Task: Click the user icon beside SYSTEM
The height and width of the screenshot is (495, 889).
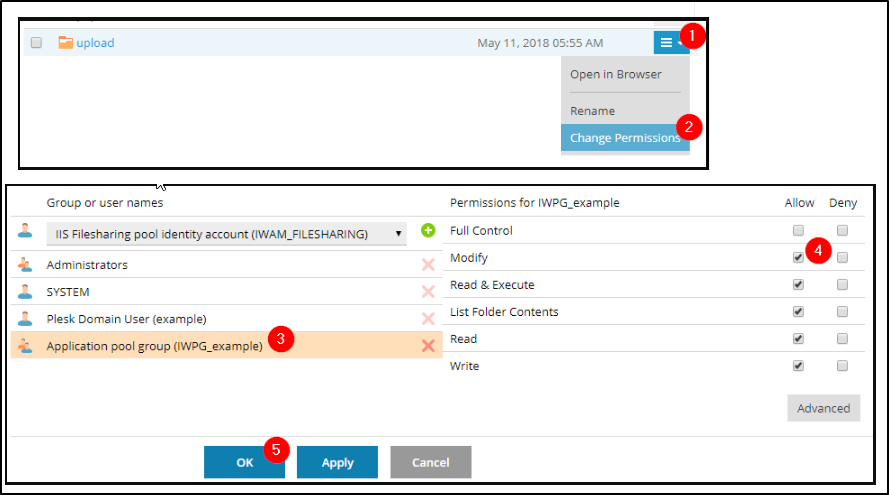Action: tap(25, 292)
